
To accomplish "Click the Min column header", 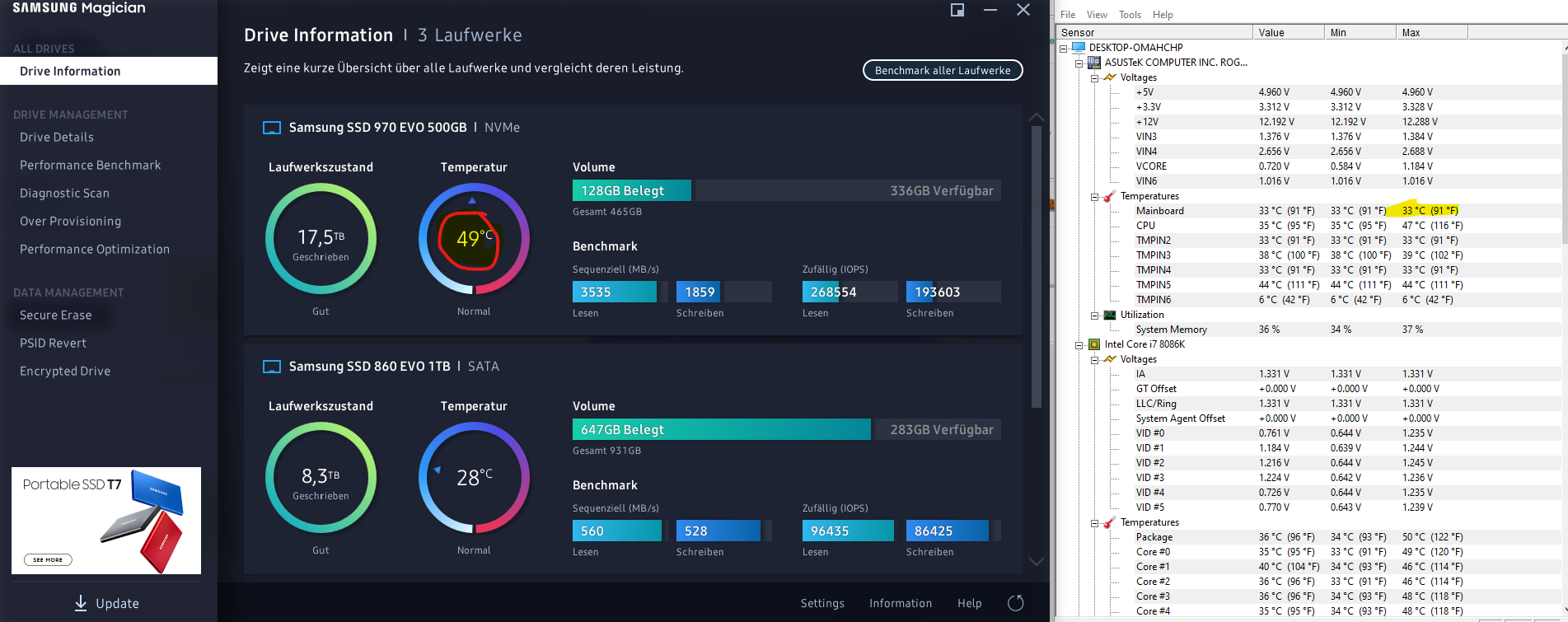I will (1360, 32).
